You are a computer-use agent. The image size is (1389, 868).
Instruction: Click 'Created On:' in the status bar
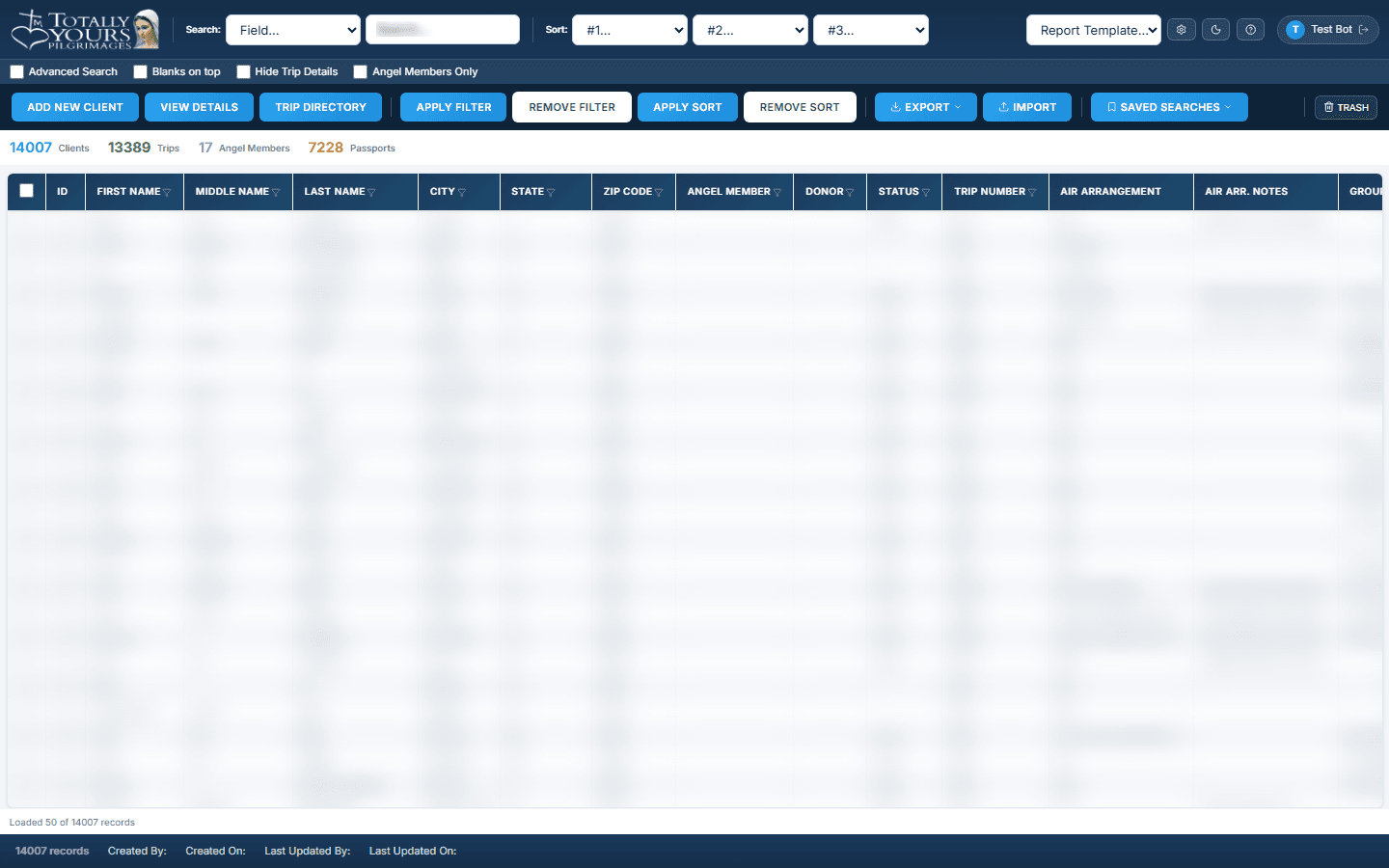215,851
